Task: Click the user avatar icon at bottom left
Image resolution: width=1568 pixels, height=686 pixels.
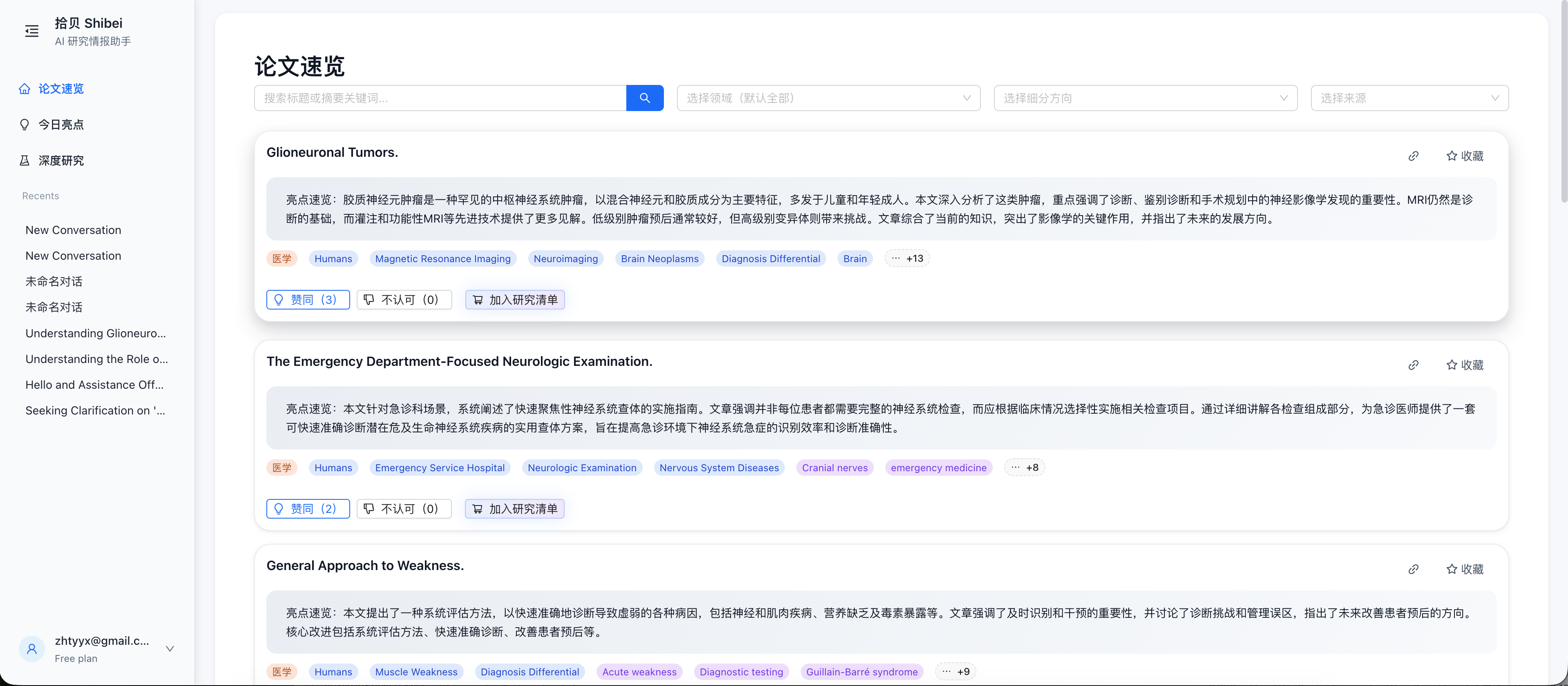Action: tap(31, 649)
